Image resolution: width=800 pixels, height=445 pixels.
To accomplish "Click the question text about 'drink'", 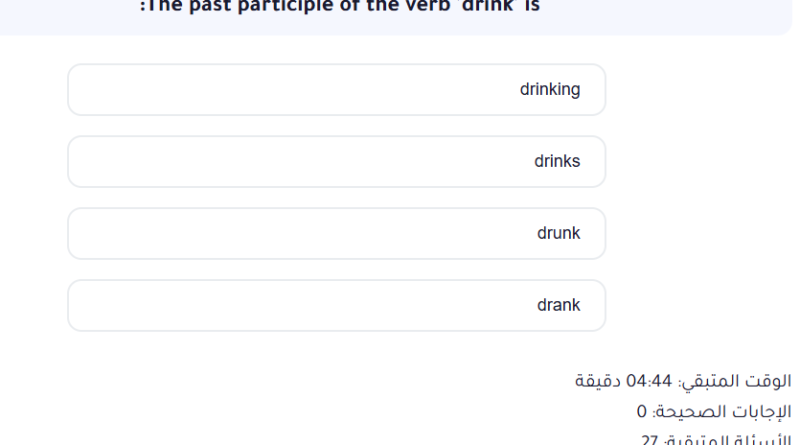I will tap(339, 15).
